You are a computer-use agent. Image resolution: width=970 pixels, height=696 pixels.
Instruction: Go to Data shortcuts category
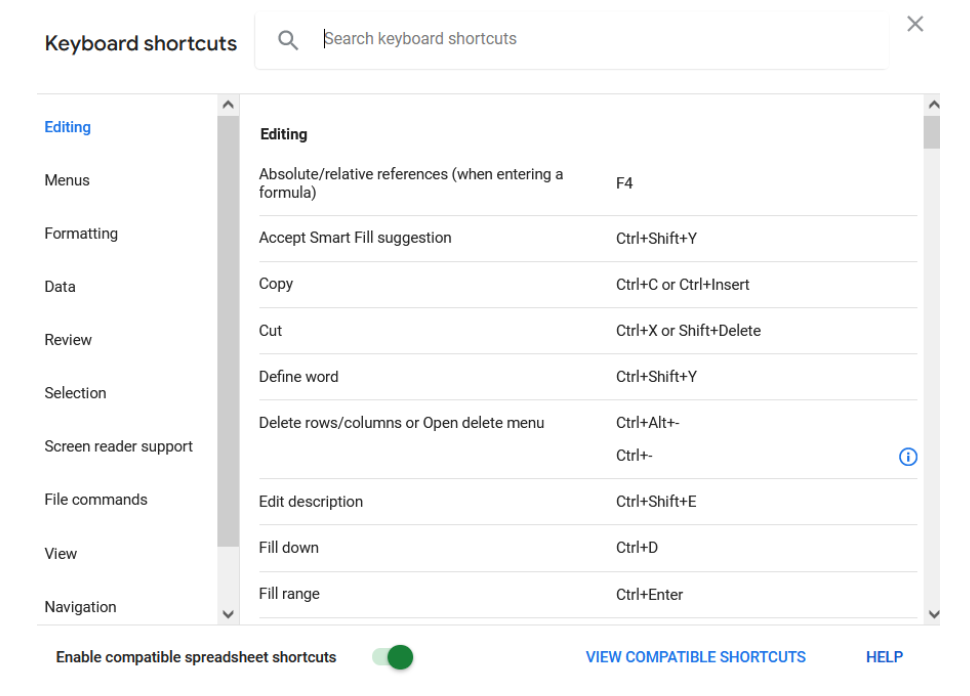(x=60, y=286)
